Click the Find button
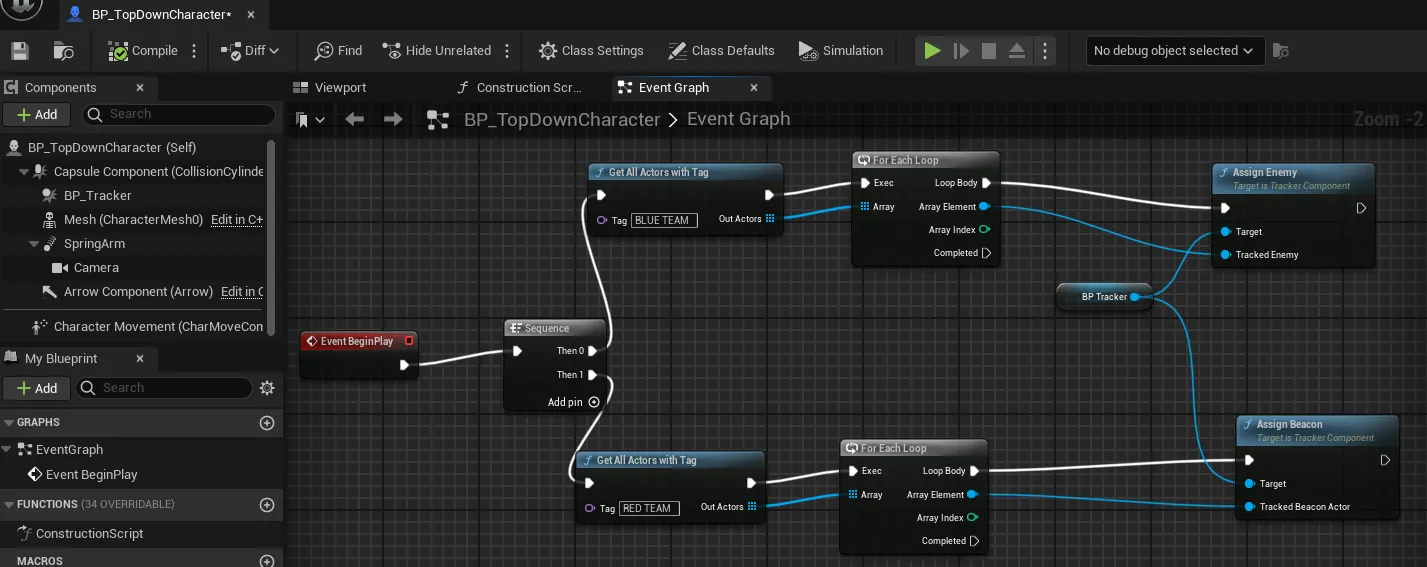The width and height of the screenshot is (1427, 567). click(x=338, y=51)
